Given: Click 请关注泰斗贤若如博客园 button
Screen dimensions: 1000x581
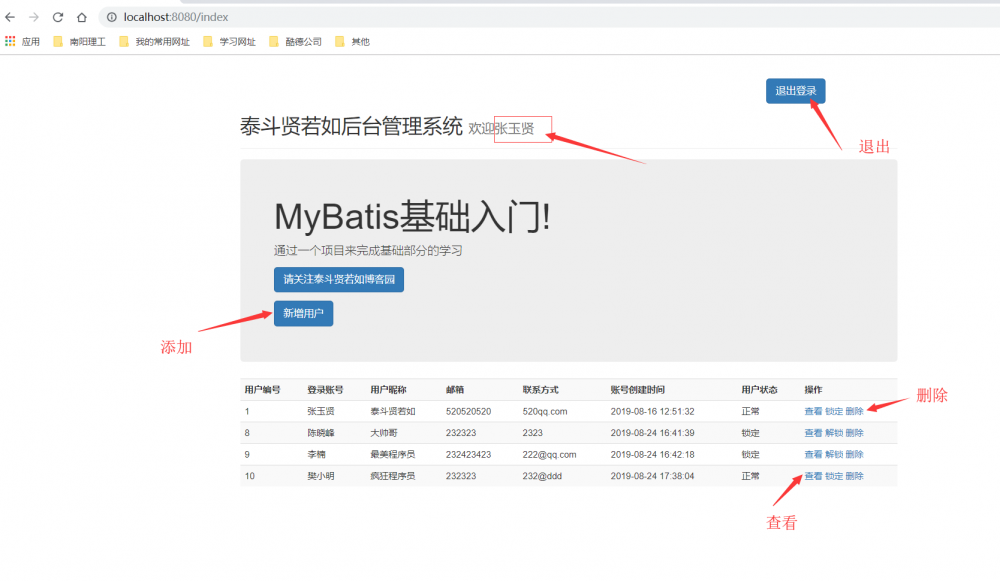Looking at the screenshot, I should pyautogui.click(x=338, y=280).
